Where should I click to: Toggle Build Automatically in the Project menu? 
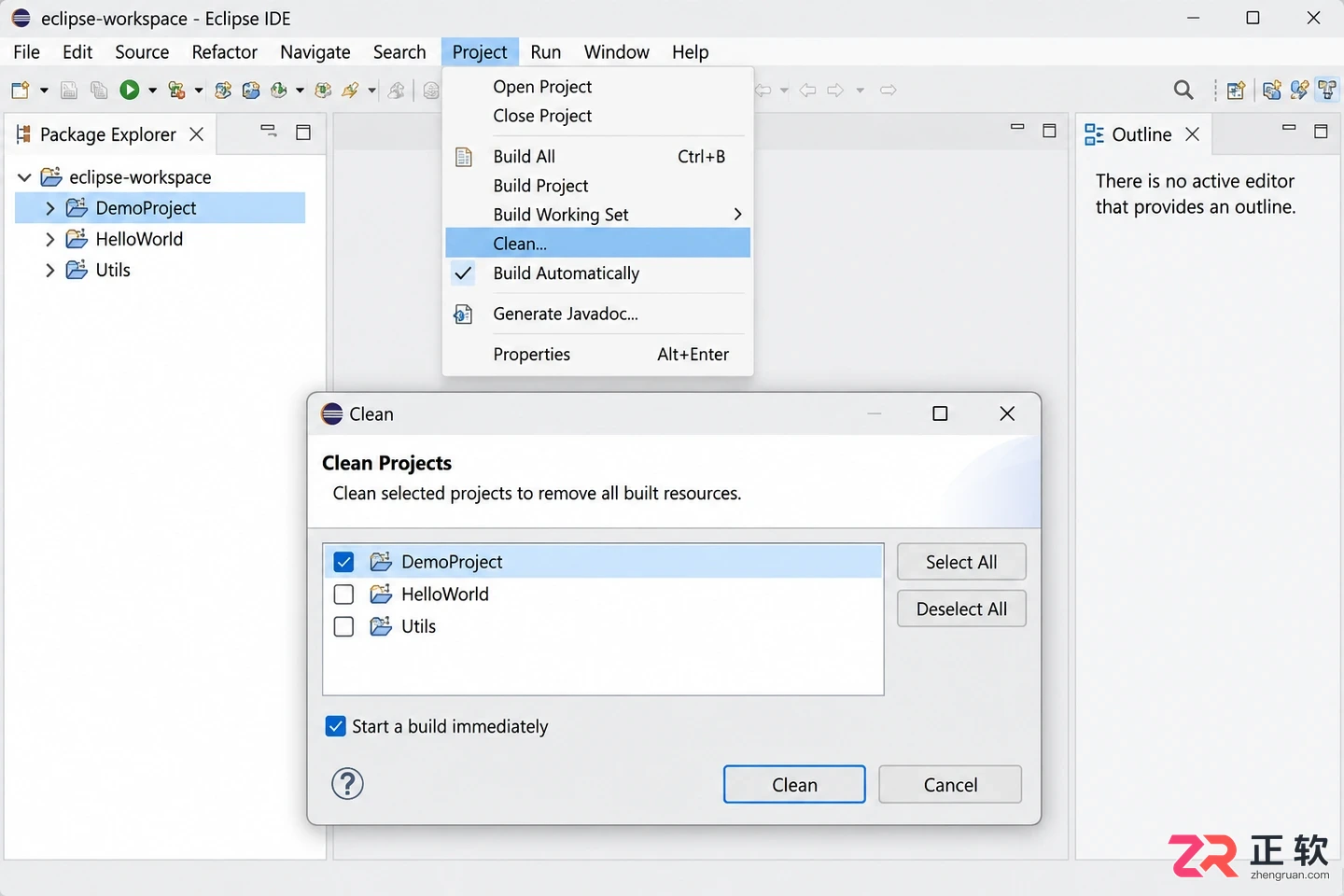598,273
